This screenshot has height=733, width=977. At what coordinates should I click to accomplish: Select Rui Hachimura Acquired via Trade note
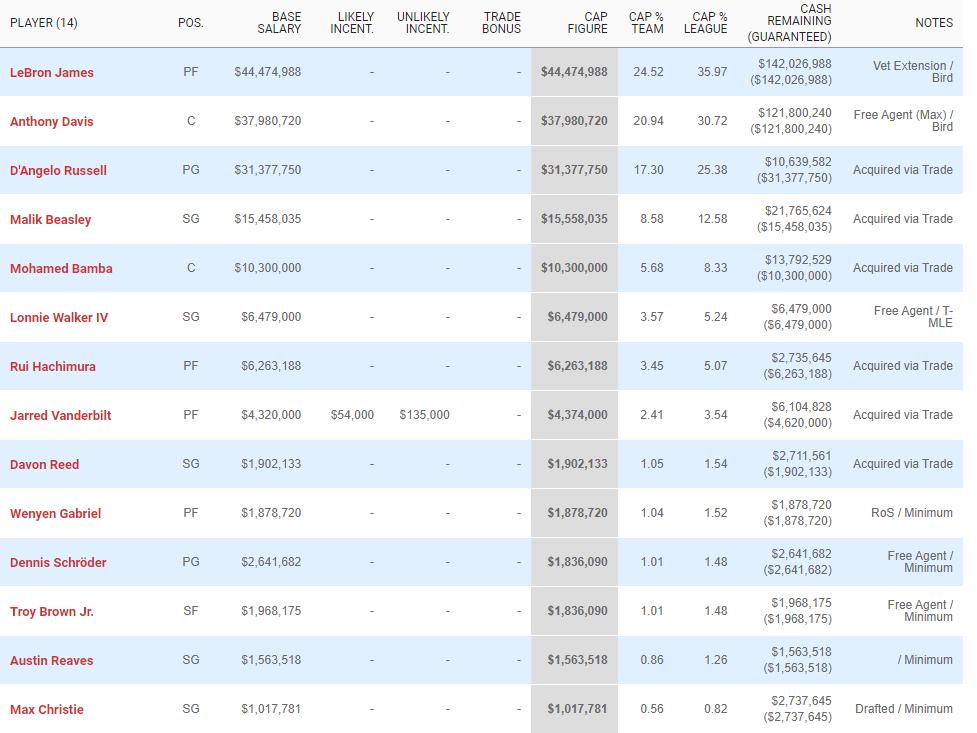(903, 366)
